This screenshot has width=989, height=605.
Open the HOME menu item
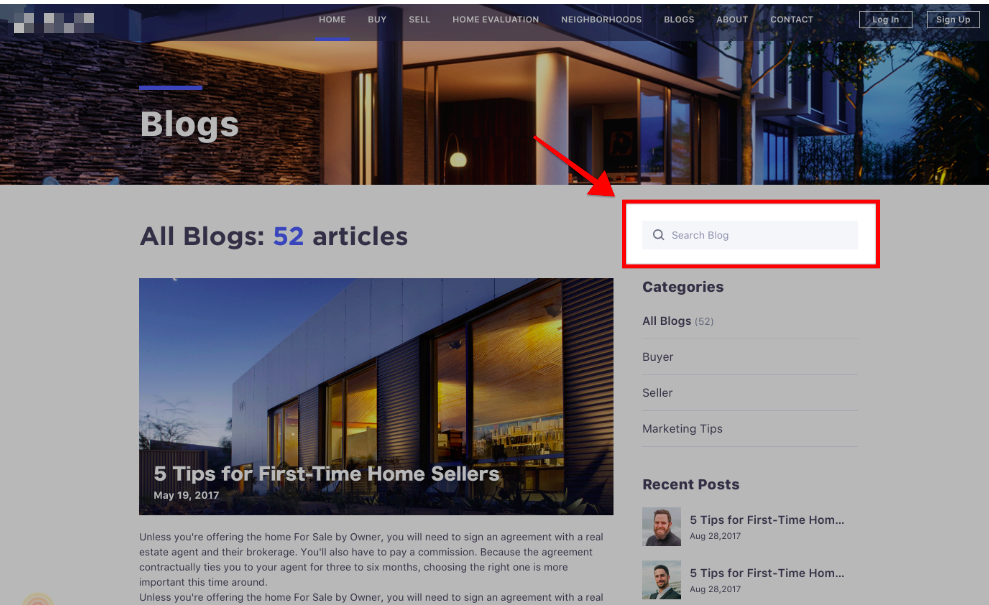click(x=332, y=20)
